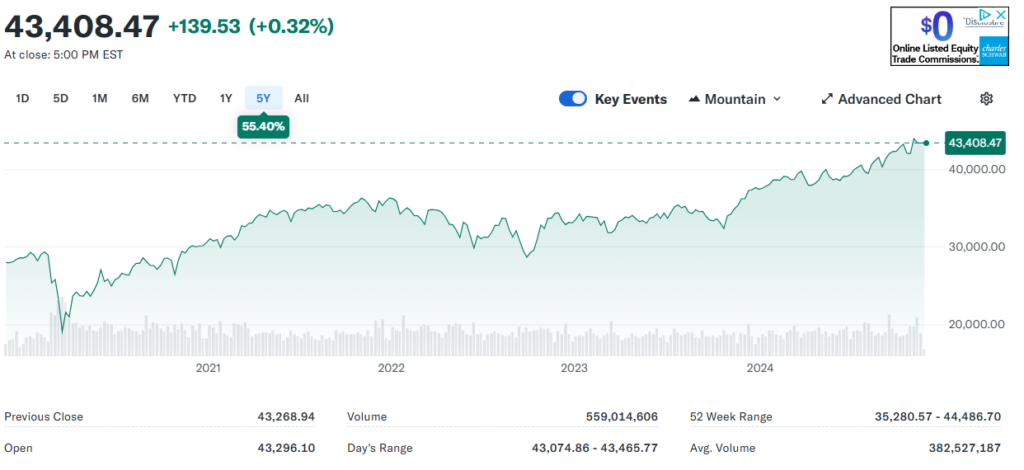Click the Advanced Chart expand arrows icon

pyautogui.click(x=827, y=99)
